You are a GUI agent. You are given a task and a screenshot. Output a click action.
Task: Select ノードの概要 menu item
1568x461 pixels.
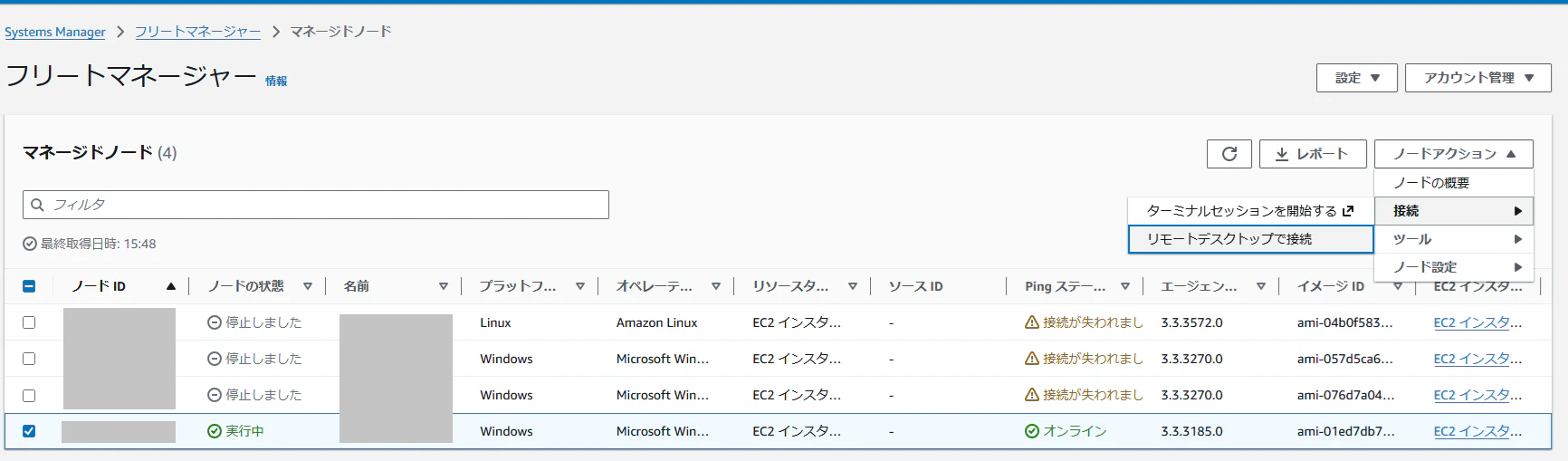(x=1454, y=183)
